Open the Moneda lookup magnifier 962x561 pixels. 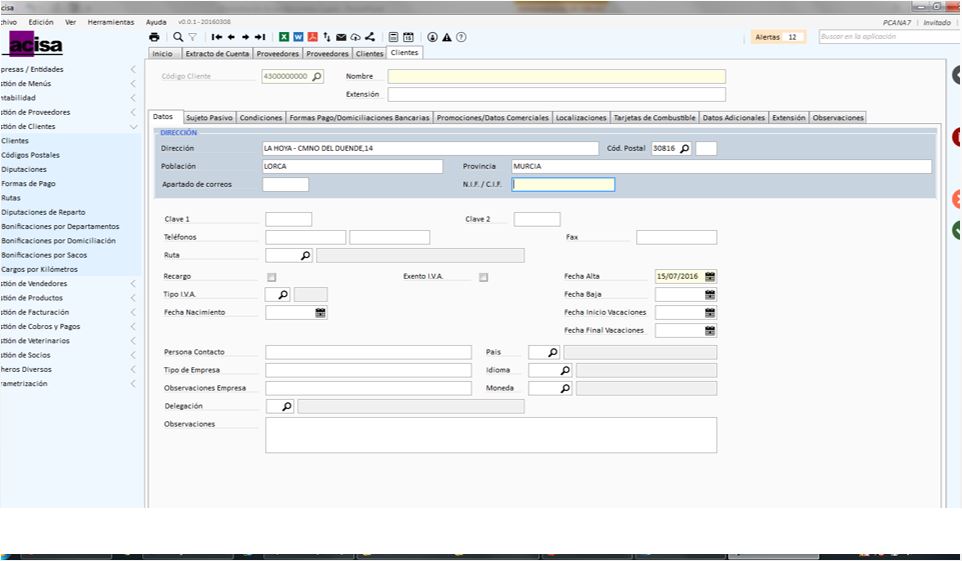pos(565,388)
